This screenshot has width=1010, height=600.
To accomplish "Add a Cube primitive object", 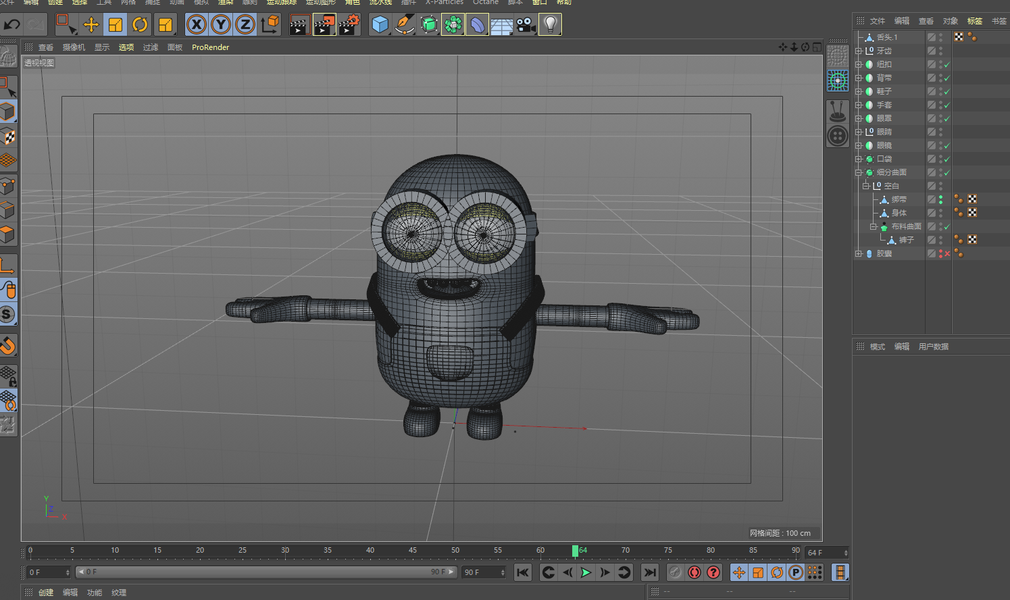I will coord(380,25).
